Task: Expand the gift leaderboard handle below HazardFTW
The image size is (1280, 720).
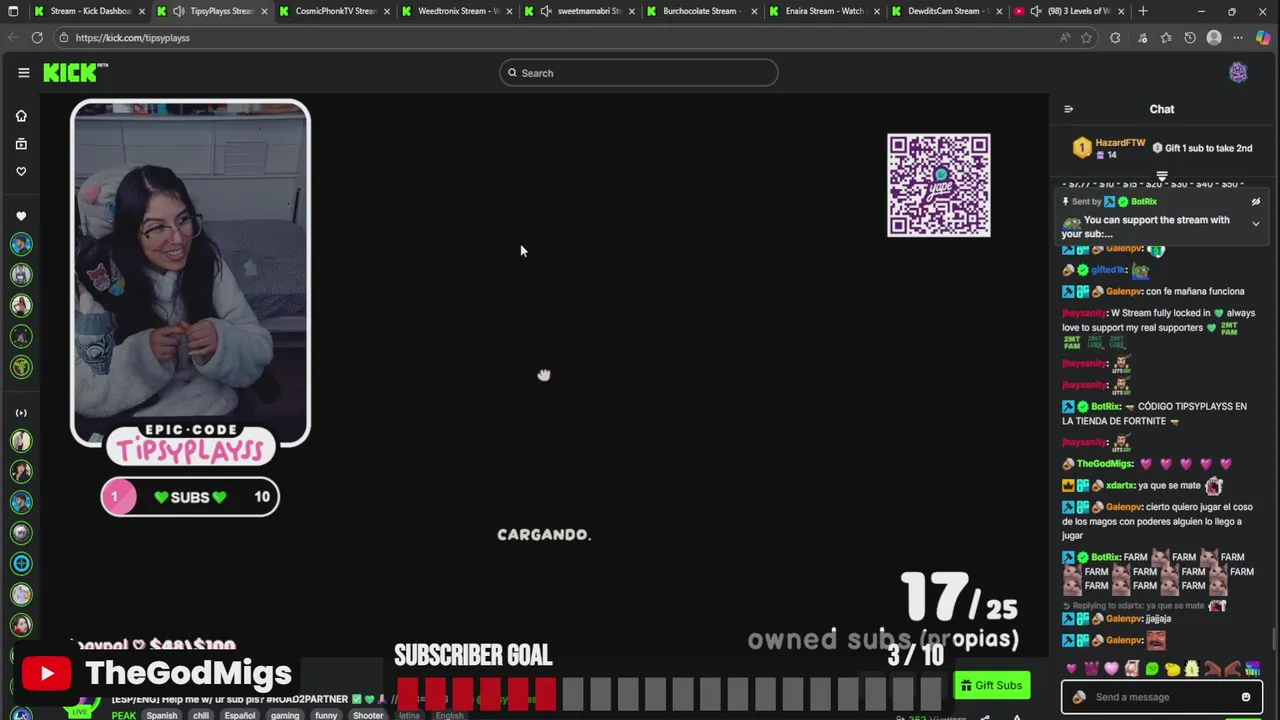Action: tap(1162, 176)
